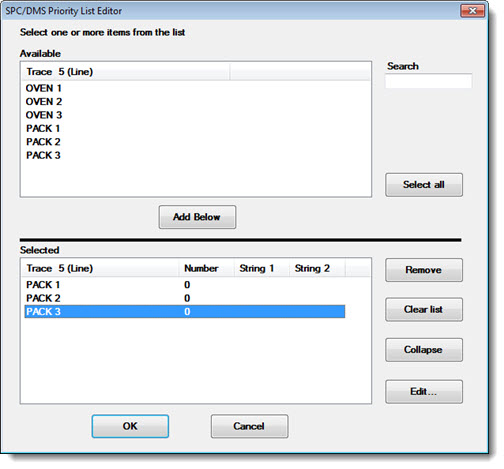Viewport: 504px width, 469px height.
Task: Select PACK 3 in Available list
Action: (x=43, y=155)
